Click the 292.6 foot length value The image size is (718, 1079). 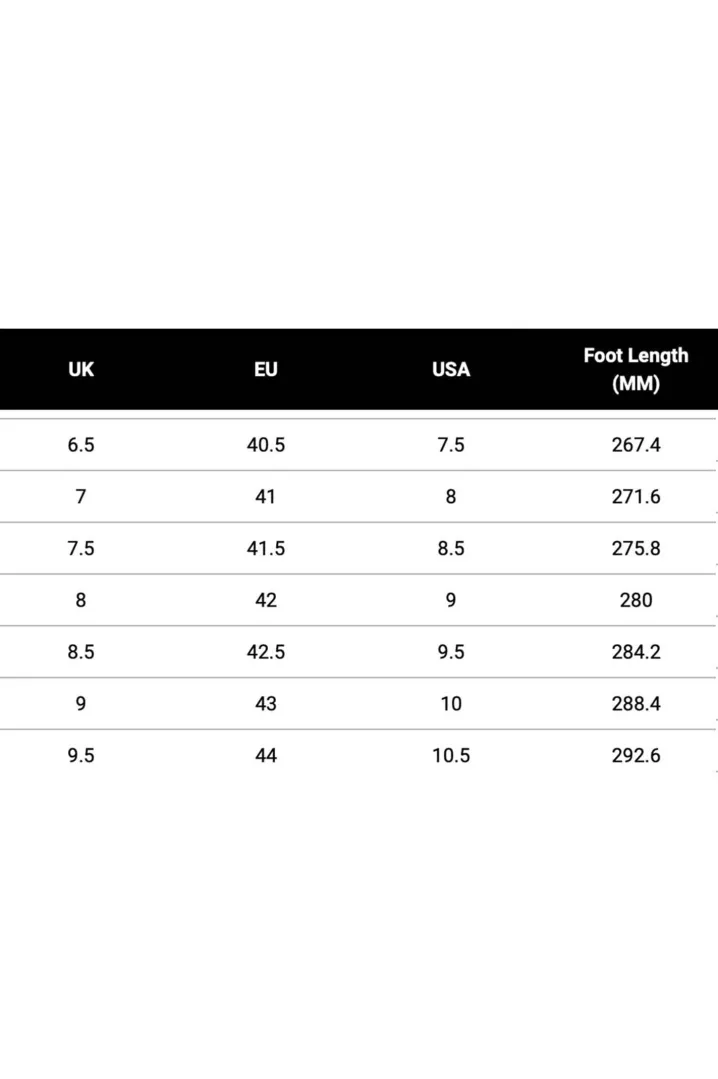(636, 756)
